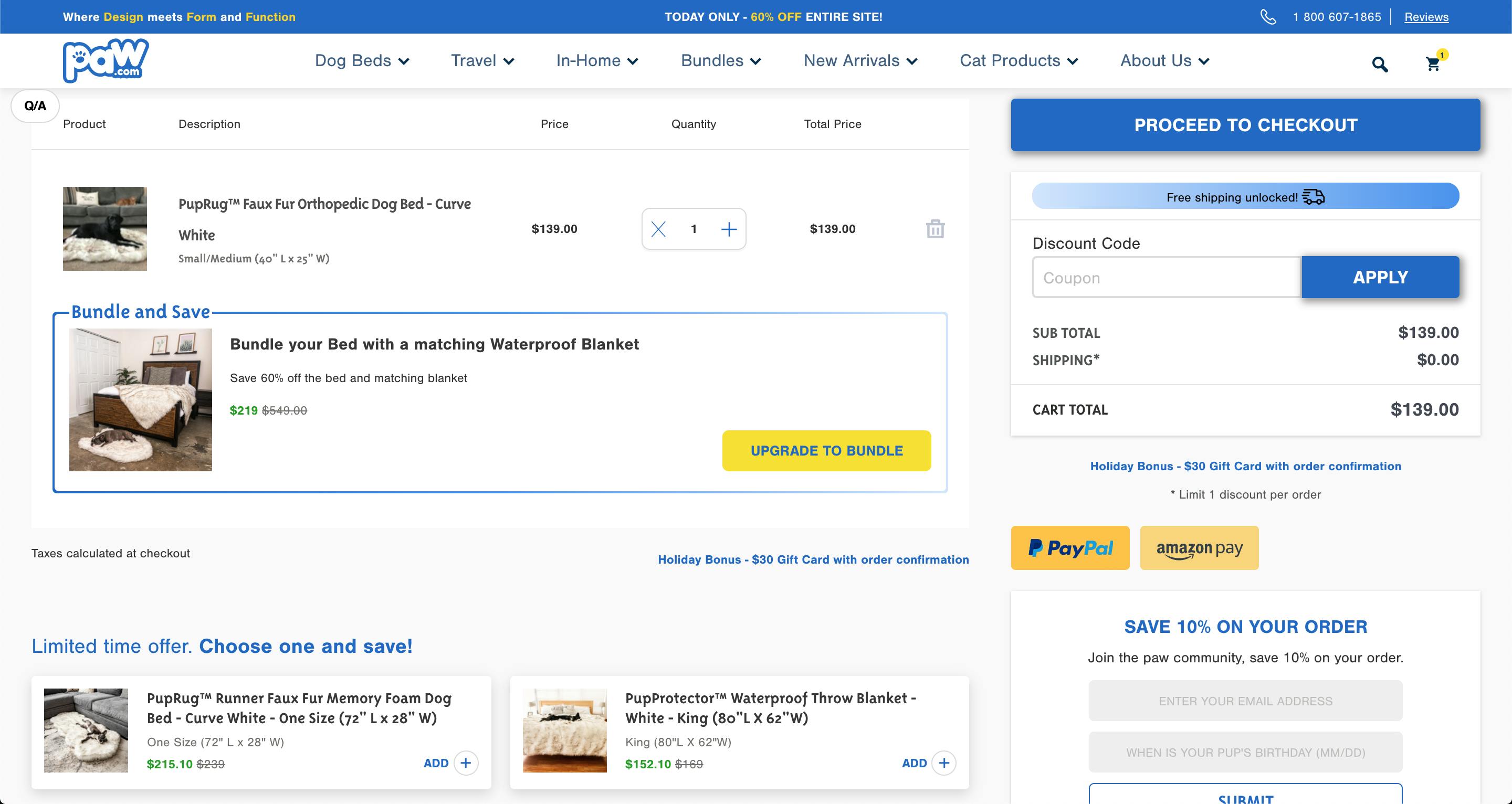
Task: Expand the About Us menu
Action: pos(1165,60)
